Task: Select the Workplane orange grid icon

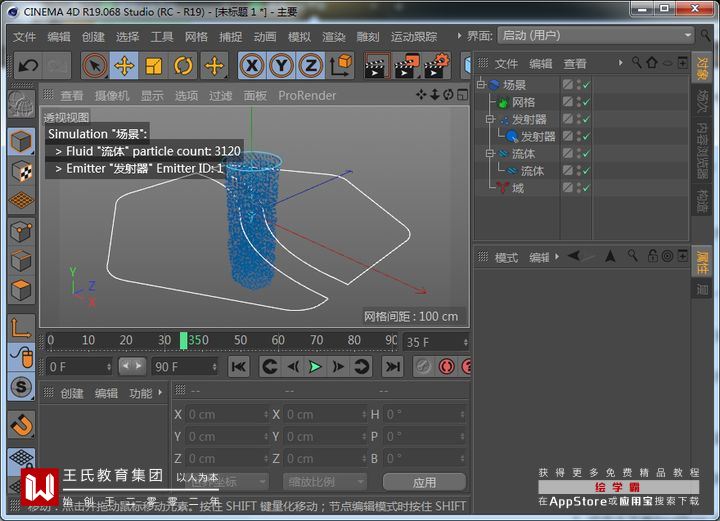Action: pos(21,200)
